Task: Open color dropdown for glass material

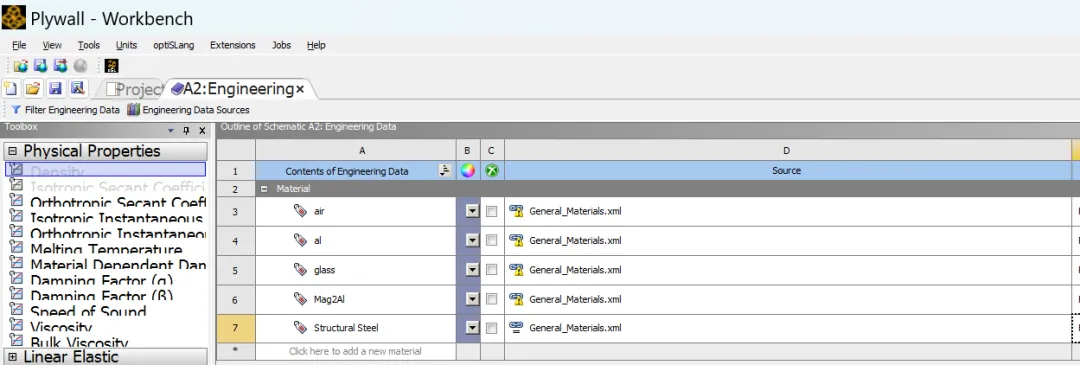Action: click(472, 270)
